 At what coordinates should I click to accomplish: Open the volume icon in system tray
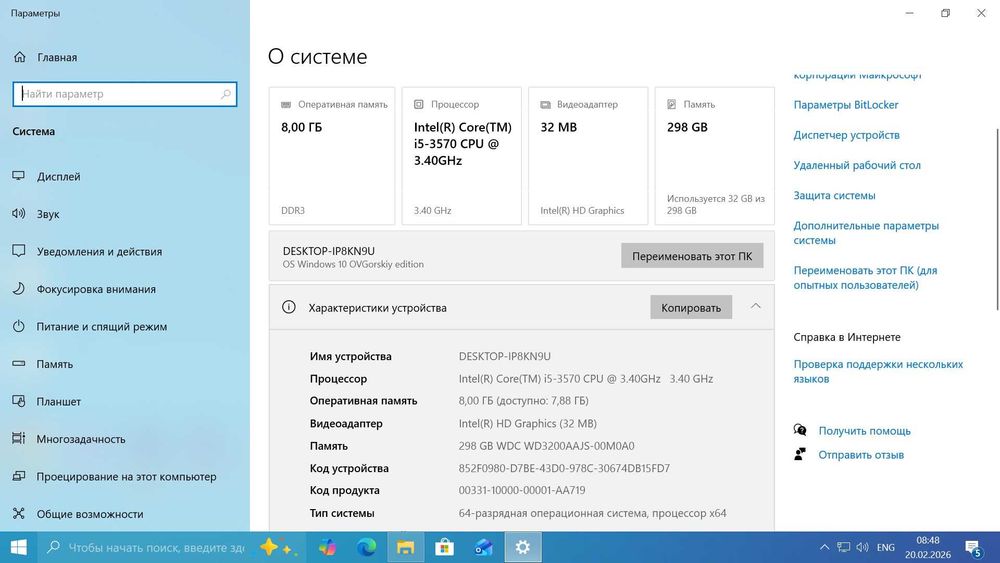pos(862,547)
